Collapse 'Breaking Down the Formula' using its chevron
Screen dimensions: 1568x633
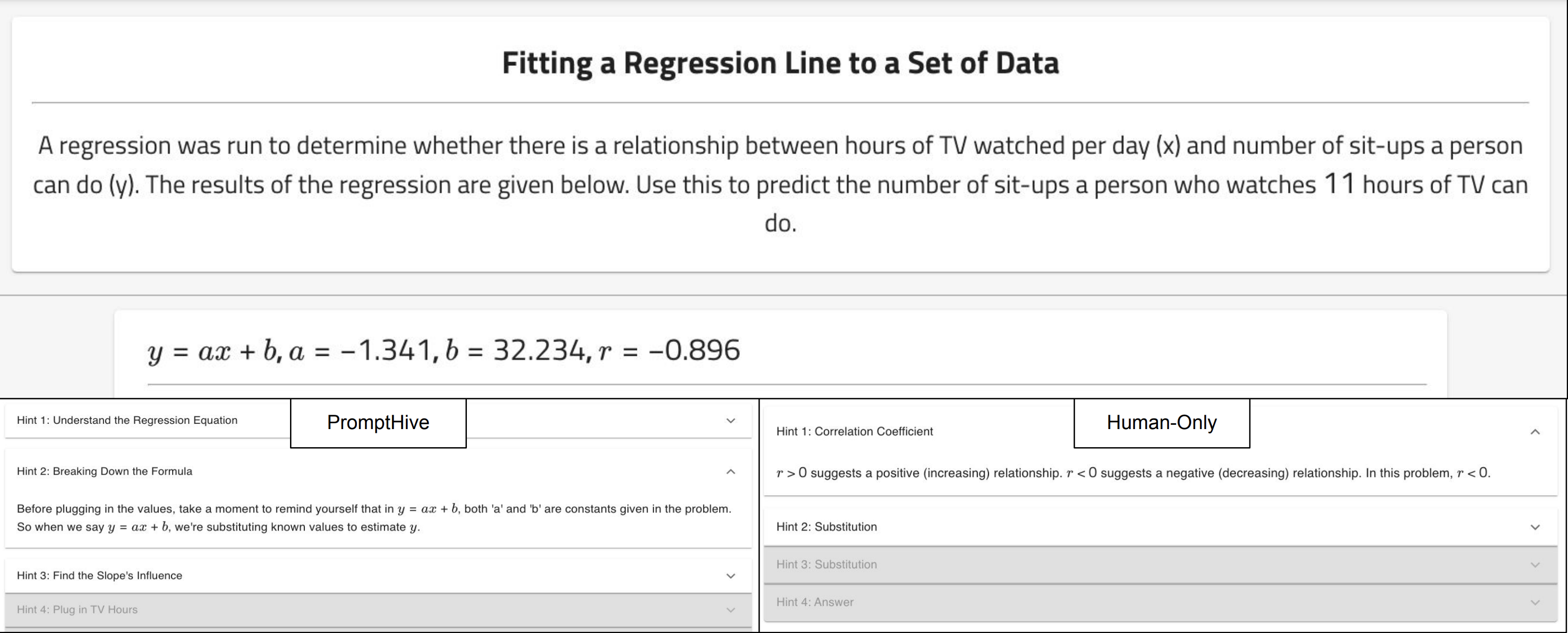tap(730, 472)
